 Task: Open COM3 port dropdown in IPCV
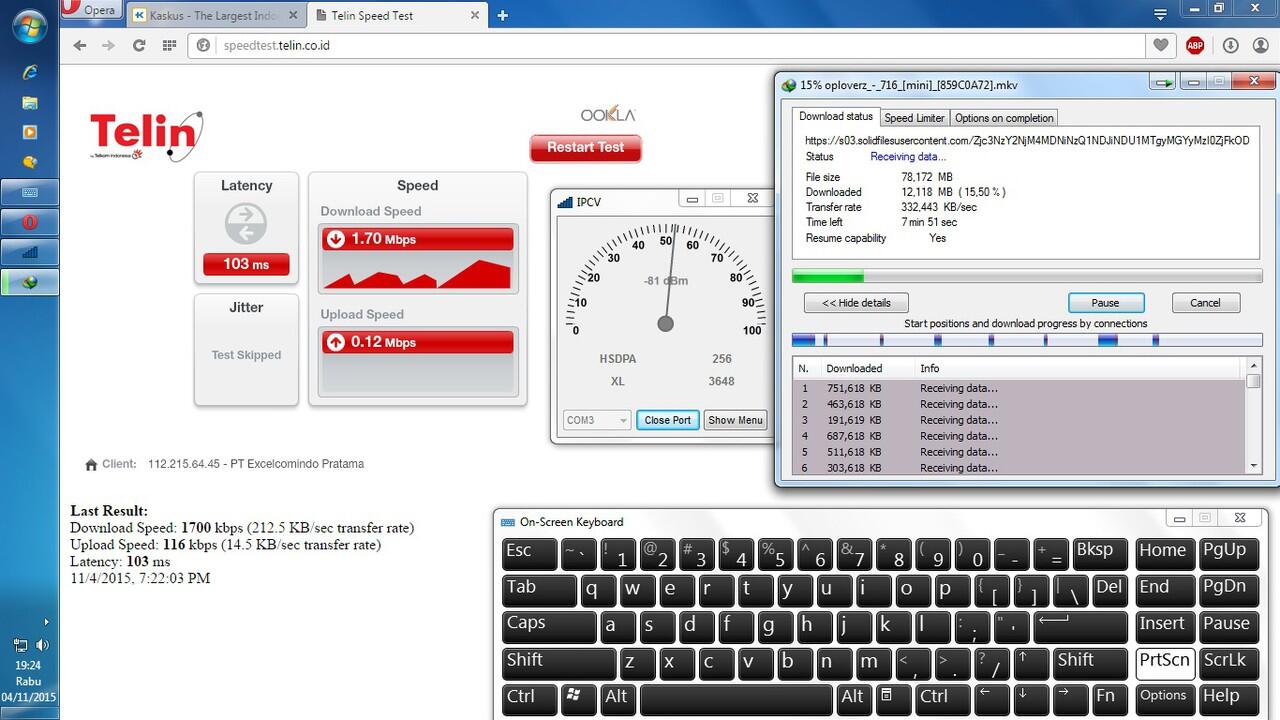point(597,420)
